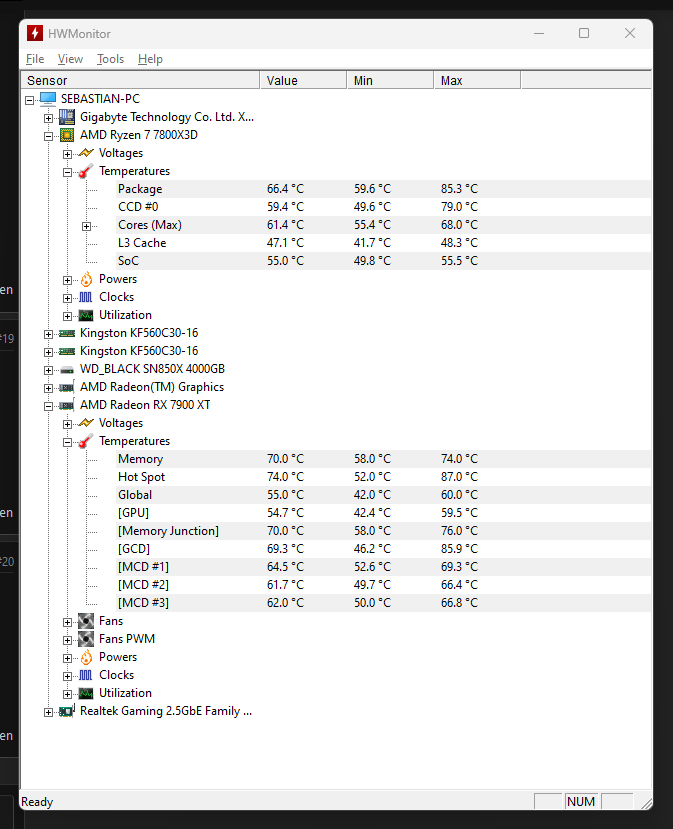673x829 pixels.
Task: Expand the Realtek Gaming 2.5GbE node
Action: [49, 712]
